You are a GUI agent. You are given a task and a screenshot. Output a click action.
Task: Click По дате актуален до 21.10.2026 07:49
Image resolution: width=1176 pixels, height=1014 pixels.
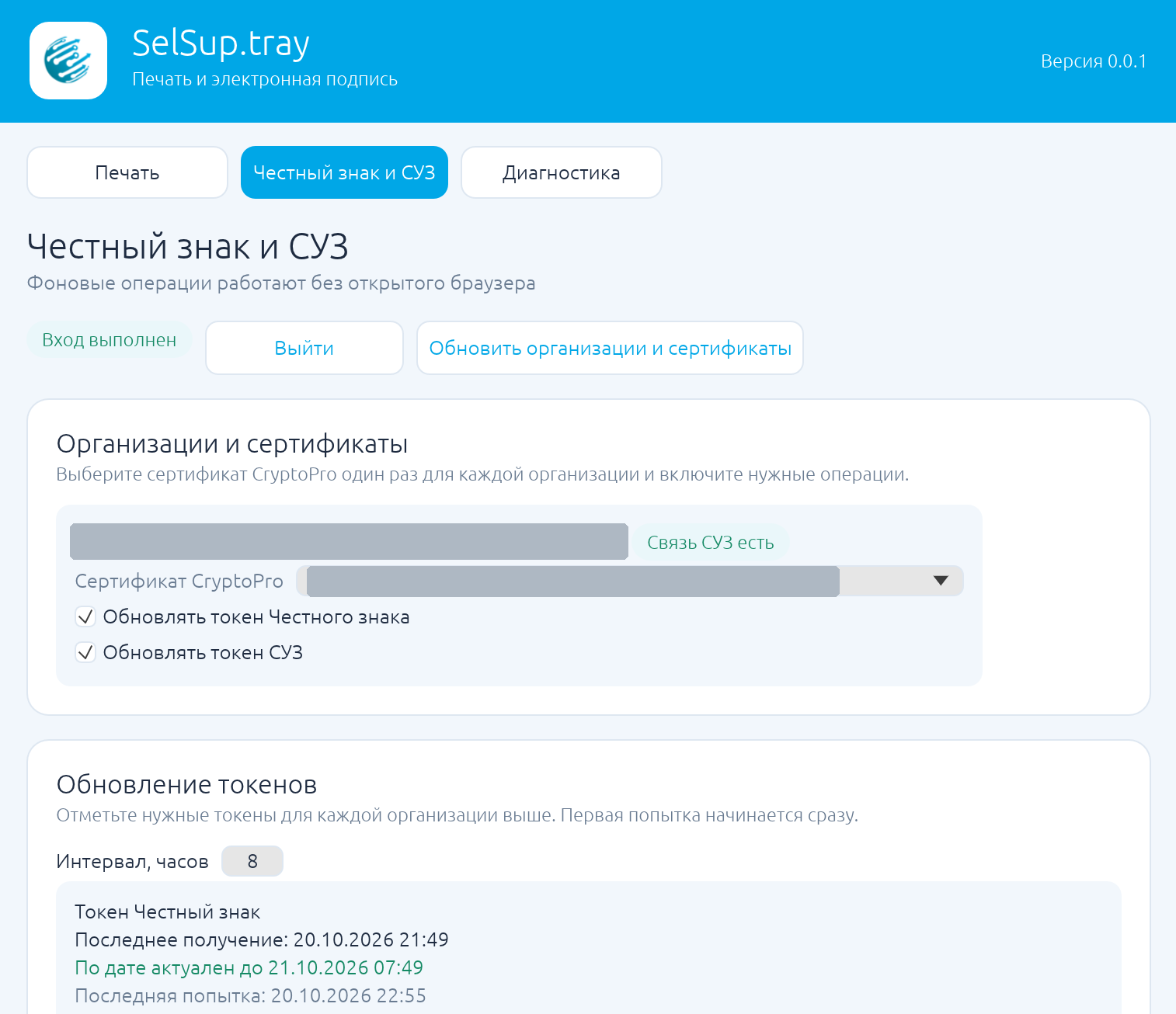coord(249,968)
